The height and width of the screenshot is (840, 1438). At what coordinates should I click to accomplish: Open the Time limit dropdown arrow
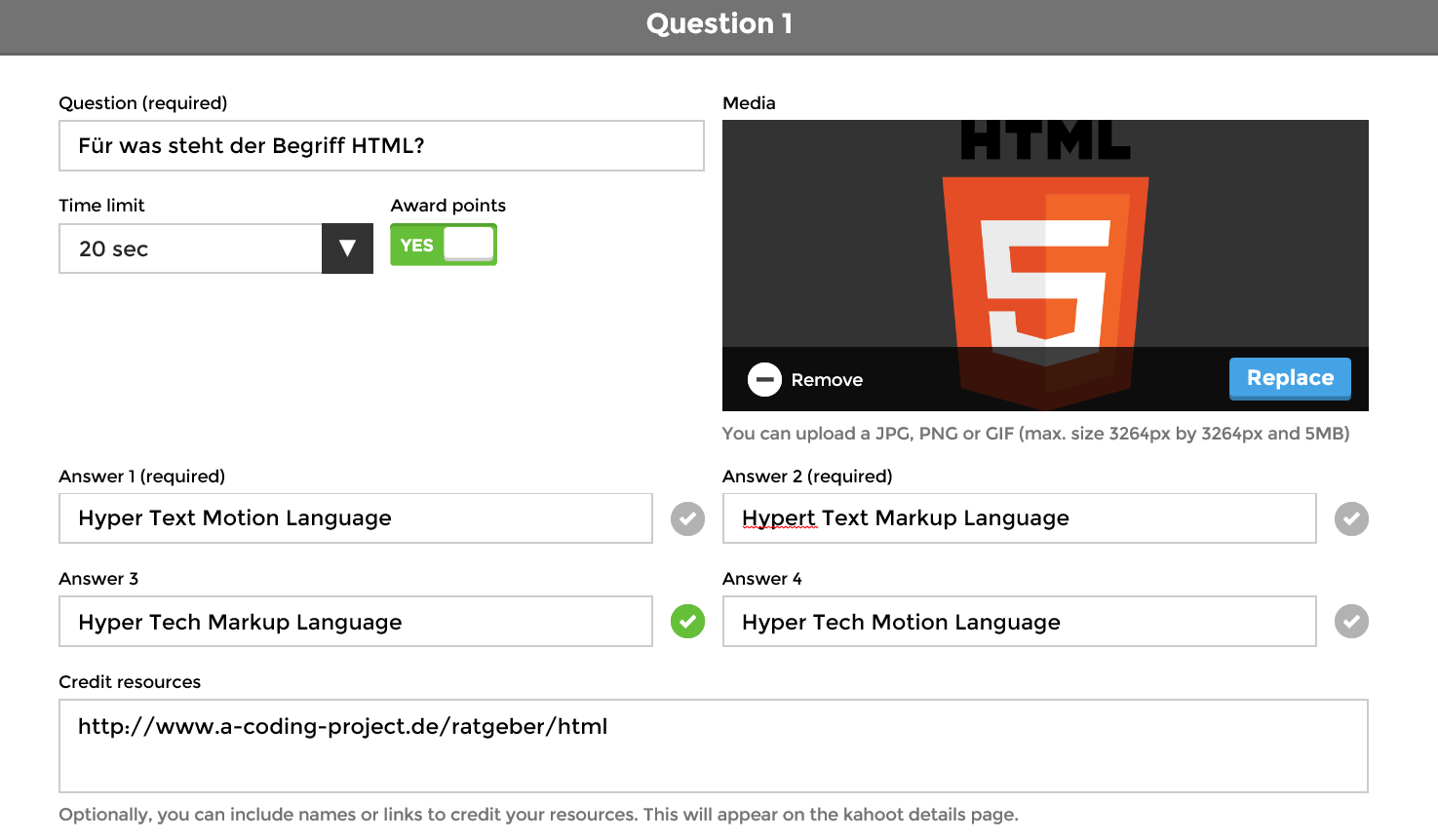coord(347,248)
